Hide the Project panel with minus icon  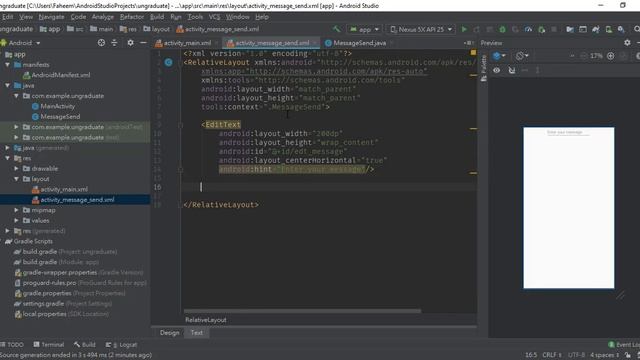coord(143,42)
